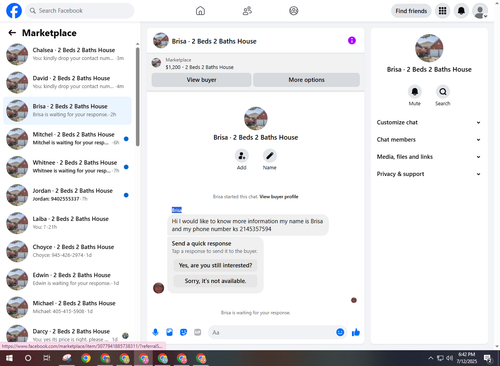Open Jordan conversation in list
500x366 pixels.
point(67,195)
